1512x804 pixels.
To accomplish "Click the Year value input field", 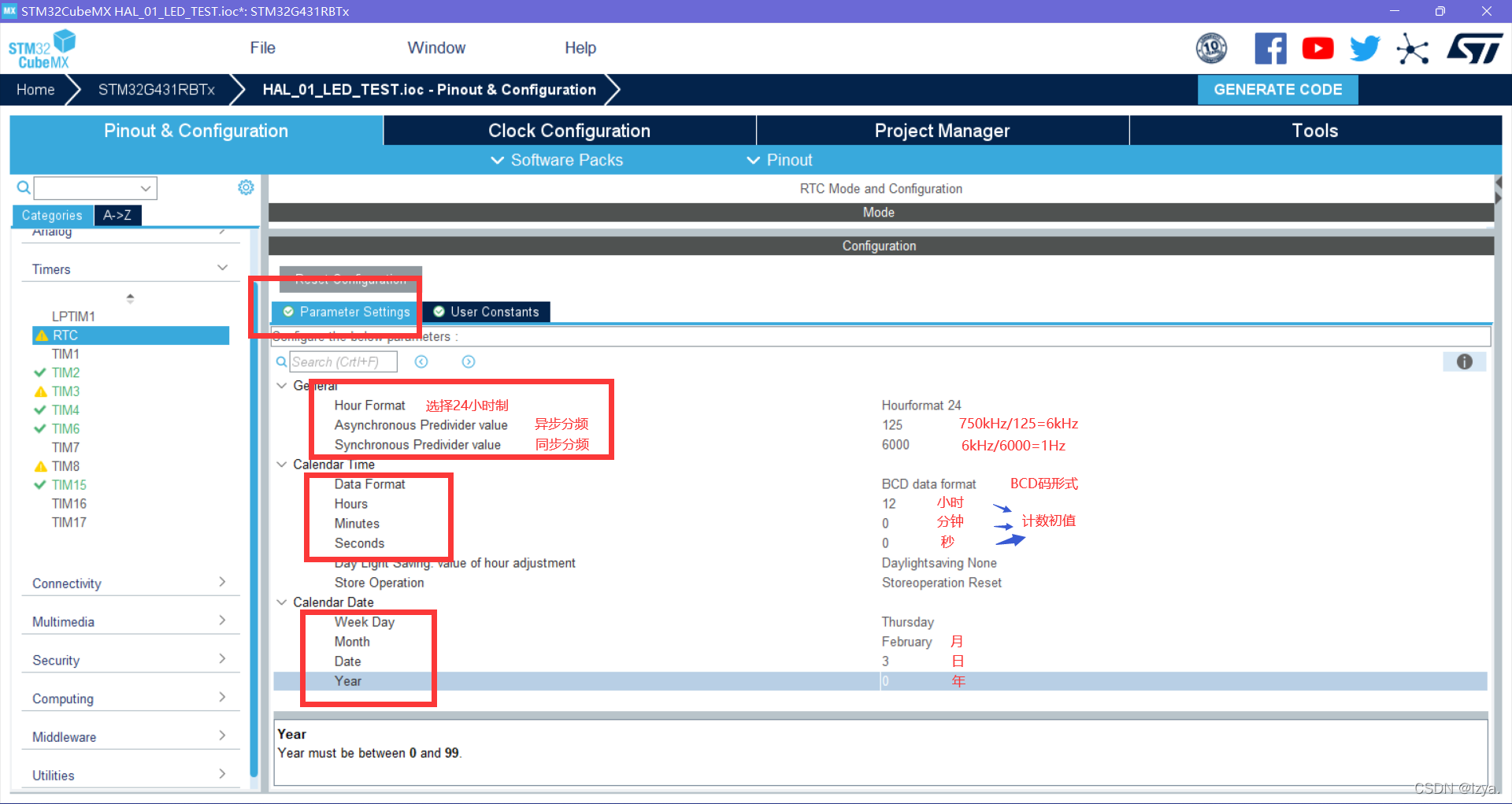I will click(x=1183, y=681).
